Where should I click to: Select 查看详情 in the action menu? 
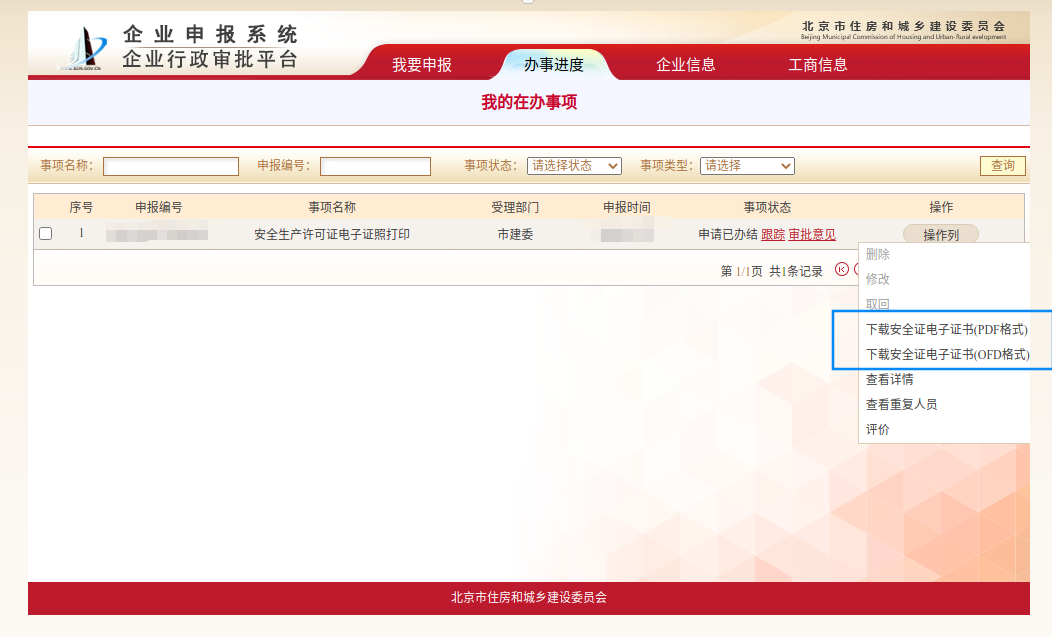tap(889, 380)
